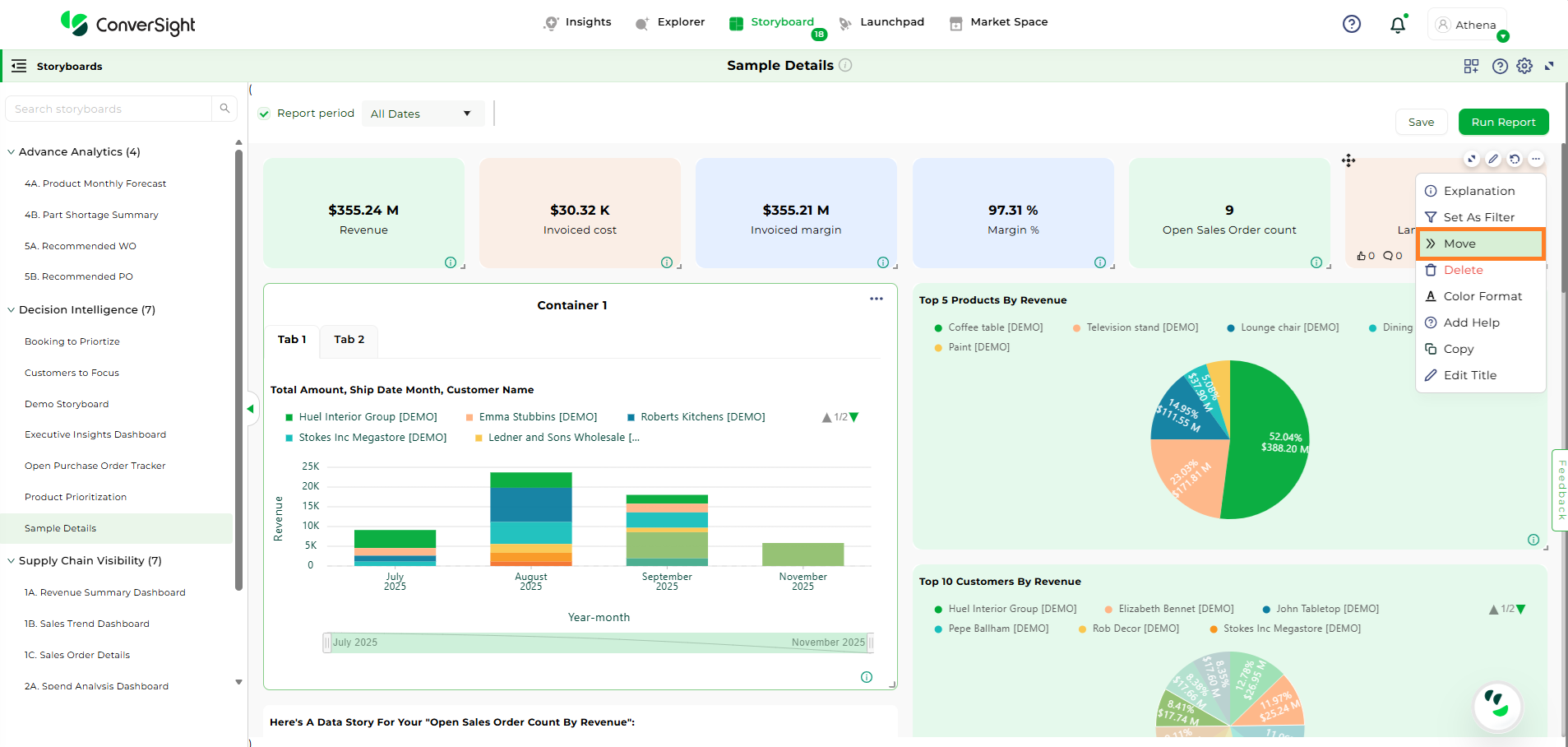Image resolution: width=1568 pixels, height=747 pixels.
Task: Click the Save button
Action: [x=1421, y=122]
